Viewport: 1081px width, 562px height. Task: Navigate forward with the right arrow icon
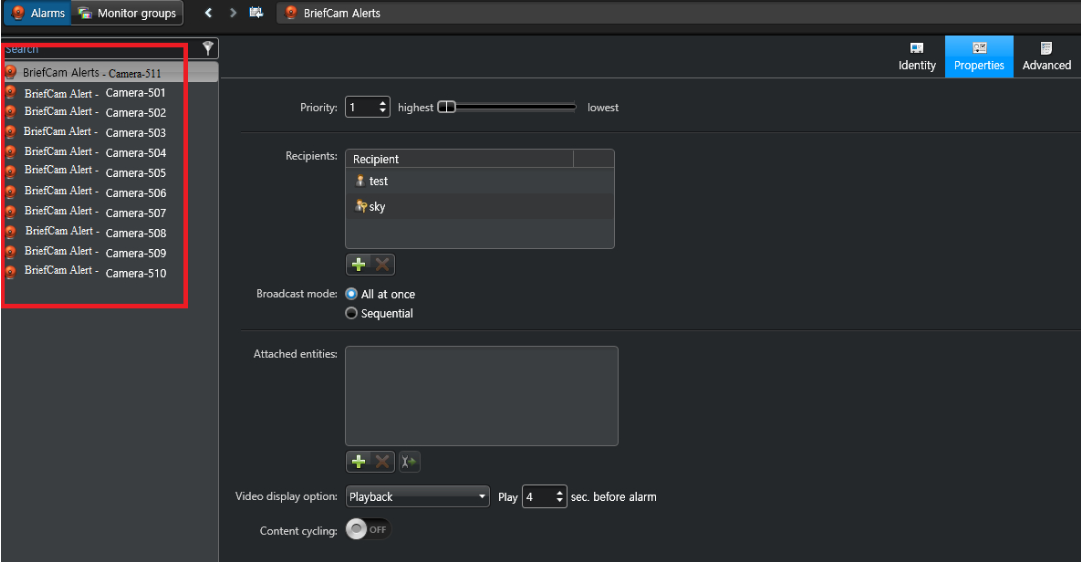pos(233,12)
